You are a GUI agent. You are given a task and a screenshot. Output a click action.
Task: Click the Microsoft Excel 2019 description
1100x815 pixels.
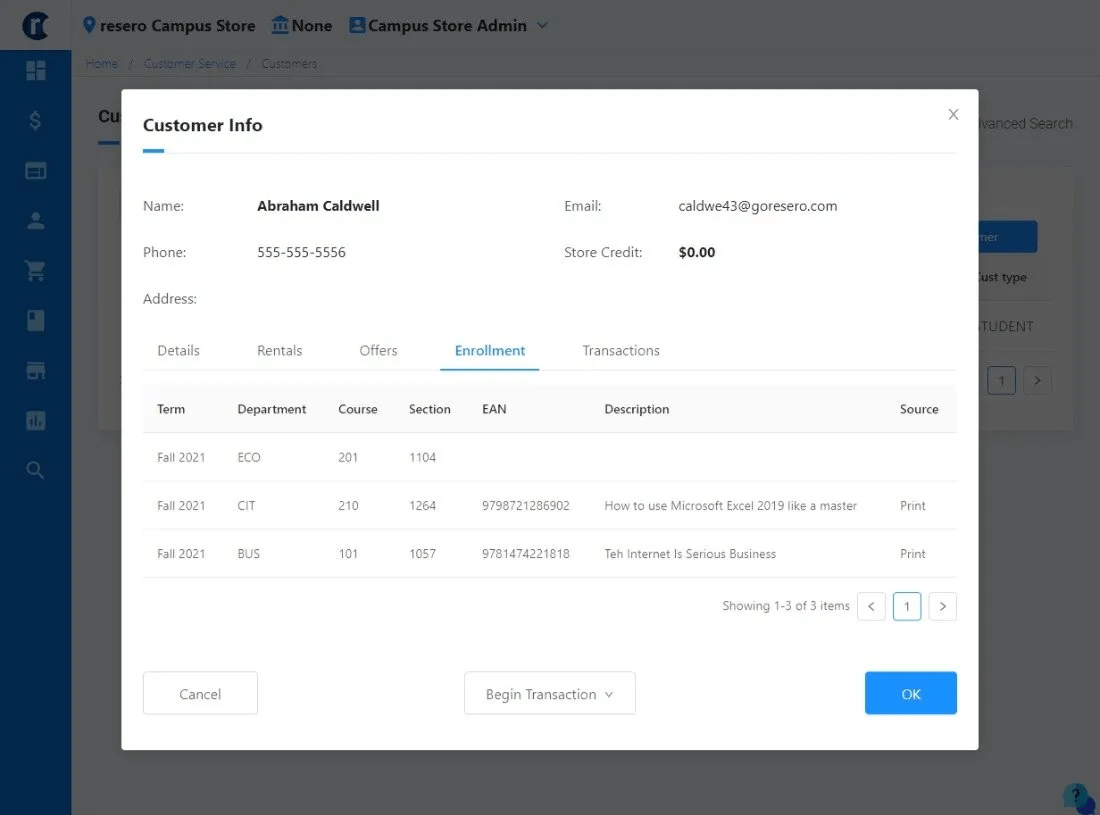[730, 506]
